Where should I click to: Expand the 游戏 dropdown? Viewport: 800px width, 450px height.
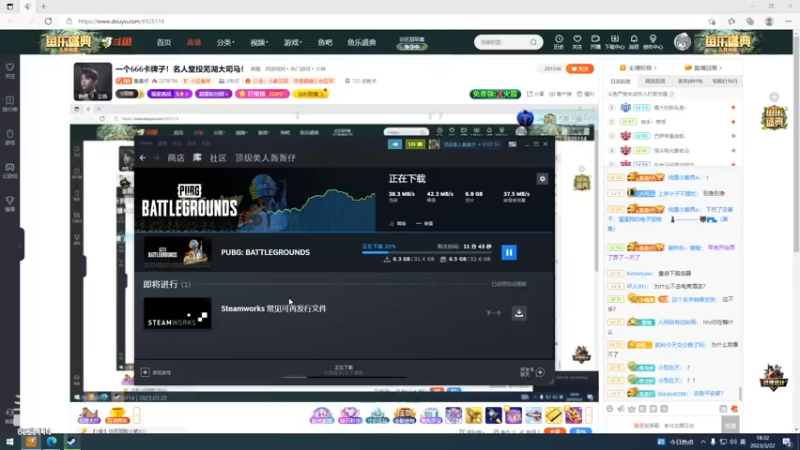coord(293,42)
